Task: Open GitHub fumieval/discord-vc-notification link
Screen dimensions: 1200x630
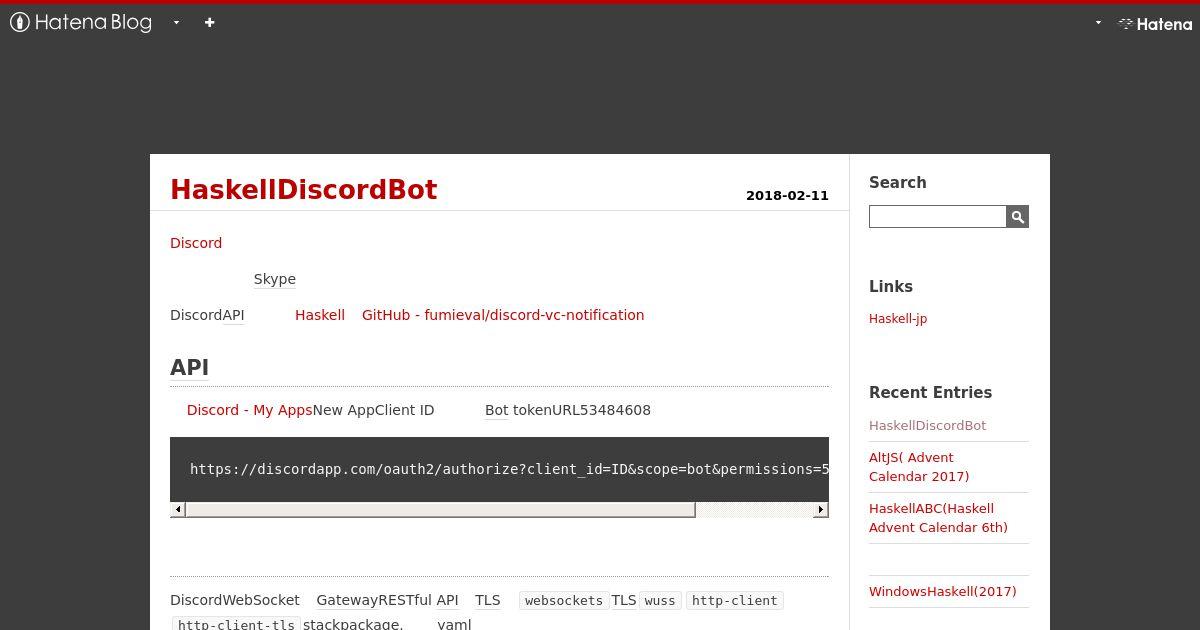Action: pos(503,315)
